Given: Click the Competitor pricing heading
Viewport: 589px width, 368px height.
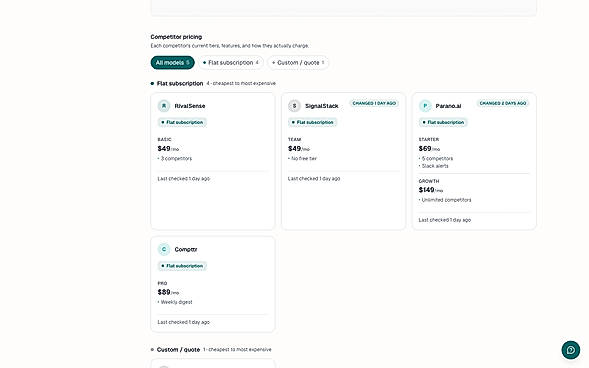Looking at the screenshot, I should (x=176, y=37).
